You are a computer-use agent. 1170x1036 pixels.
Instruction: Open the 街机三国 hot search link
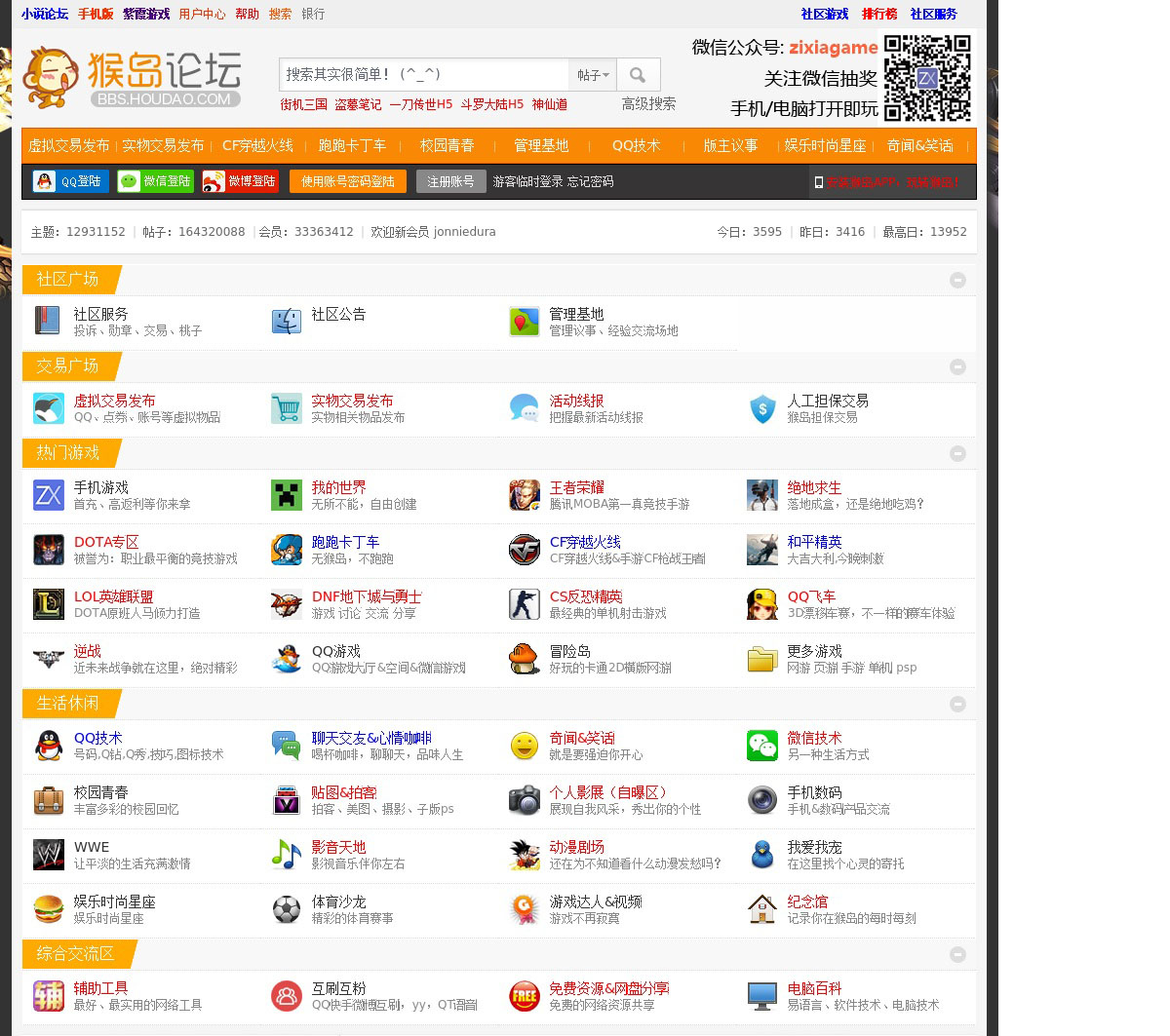[x=303, y=104]
